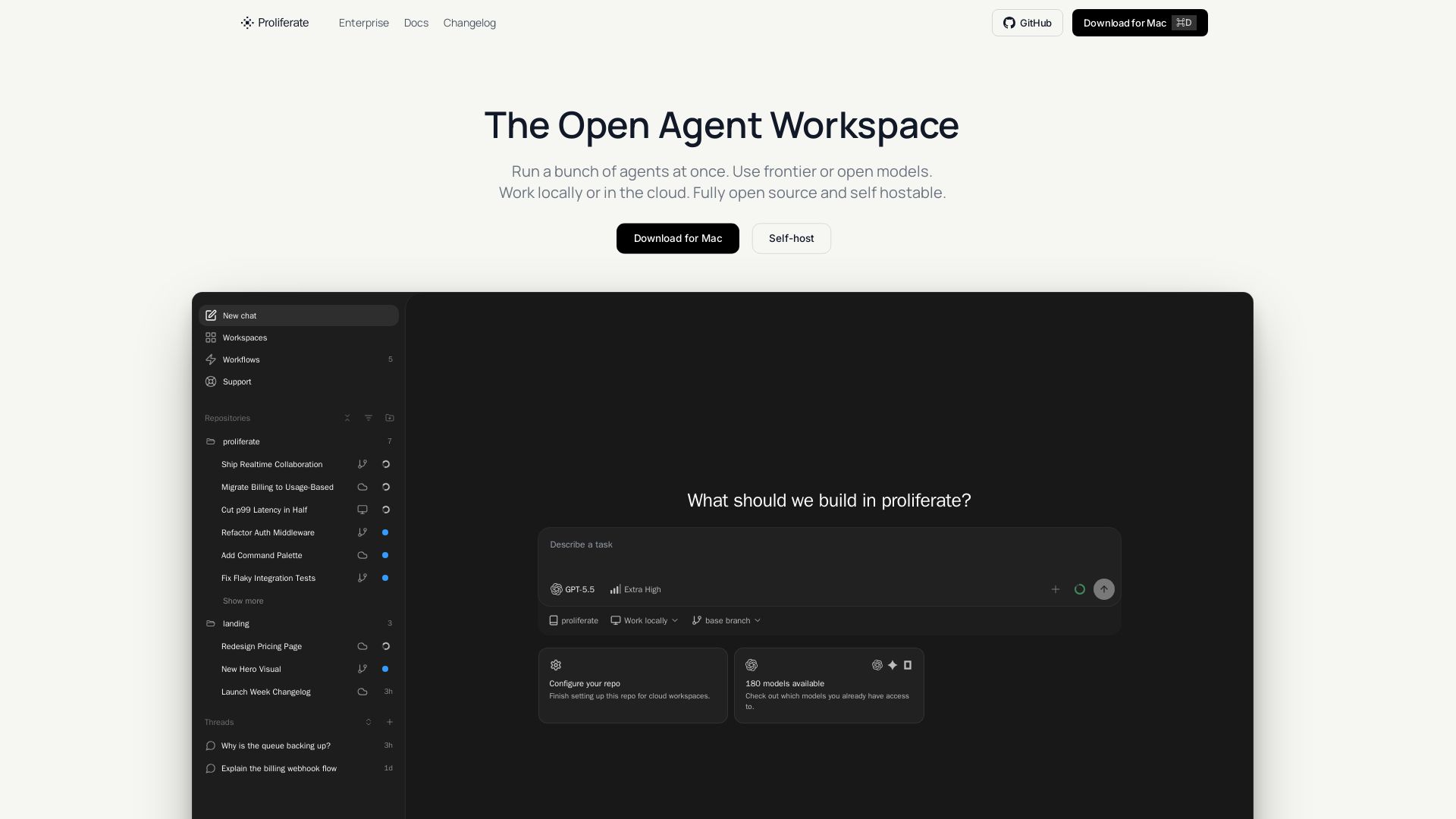This screenshot has width=1456, height=819.
Task: Open the GPT-5.5 model selector
Action: [573, 589]
